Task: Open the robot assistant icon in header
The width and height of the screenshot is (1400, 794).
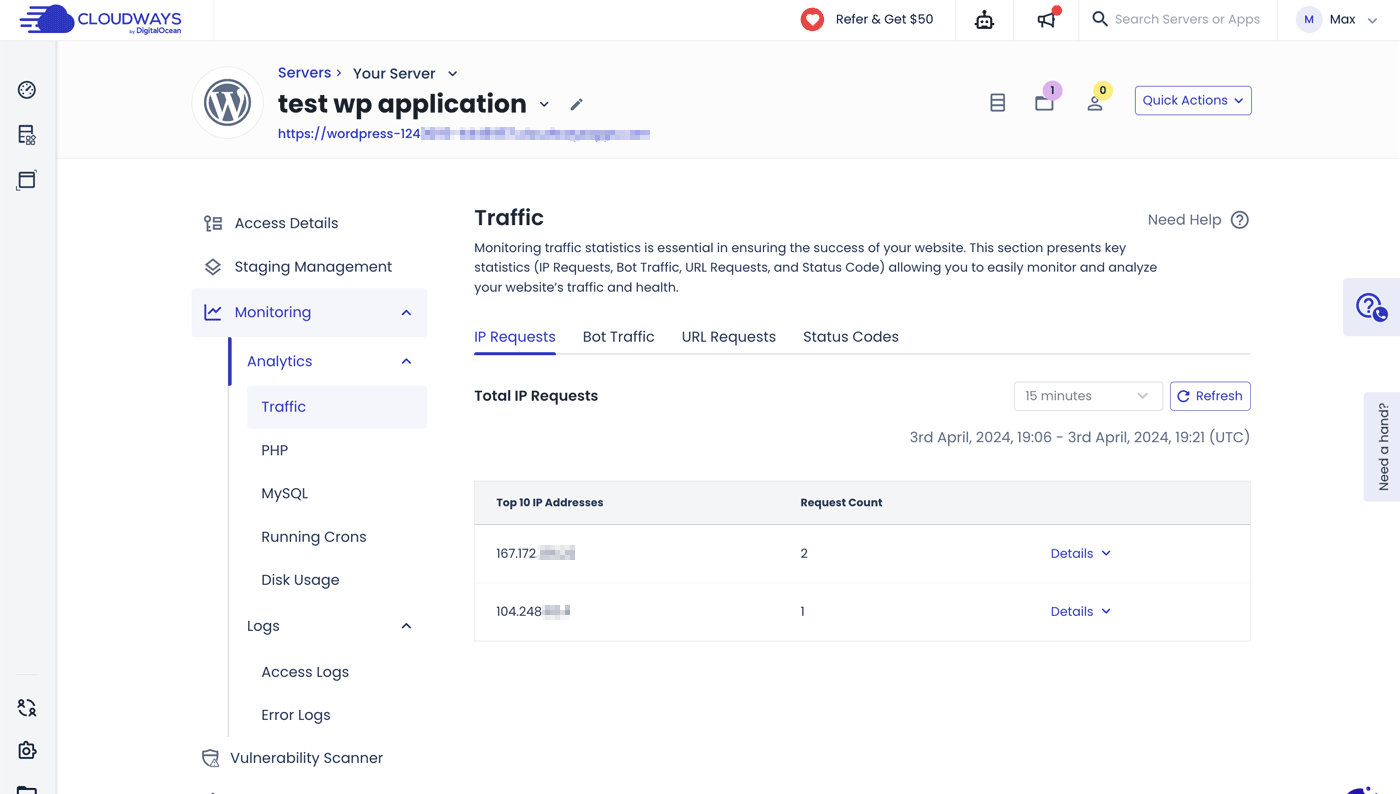Action: coord(984,20)
